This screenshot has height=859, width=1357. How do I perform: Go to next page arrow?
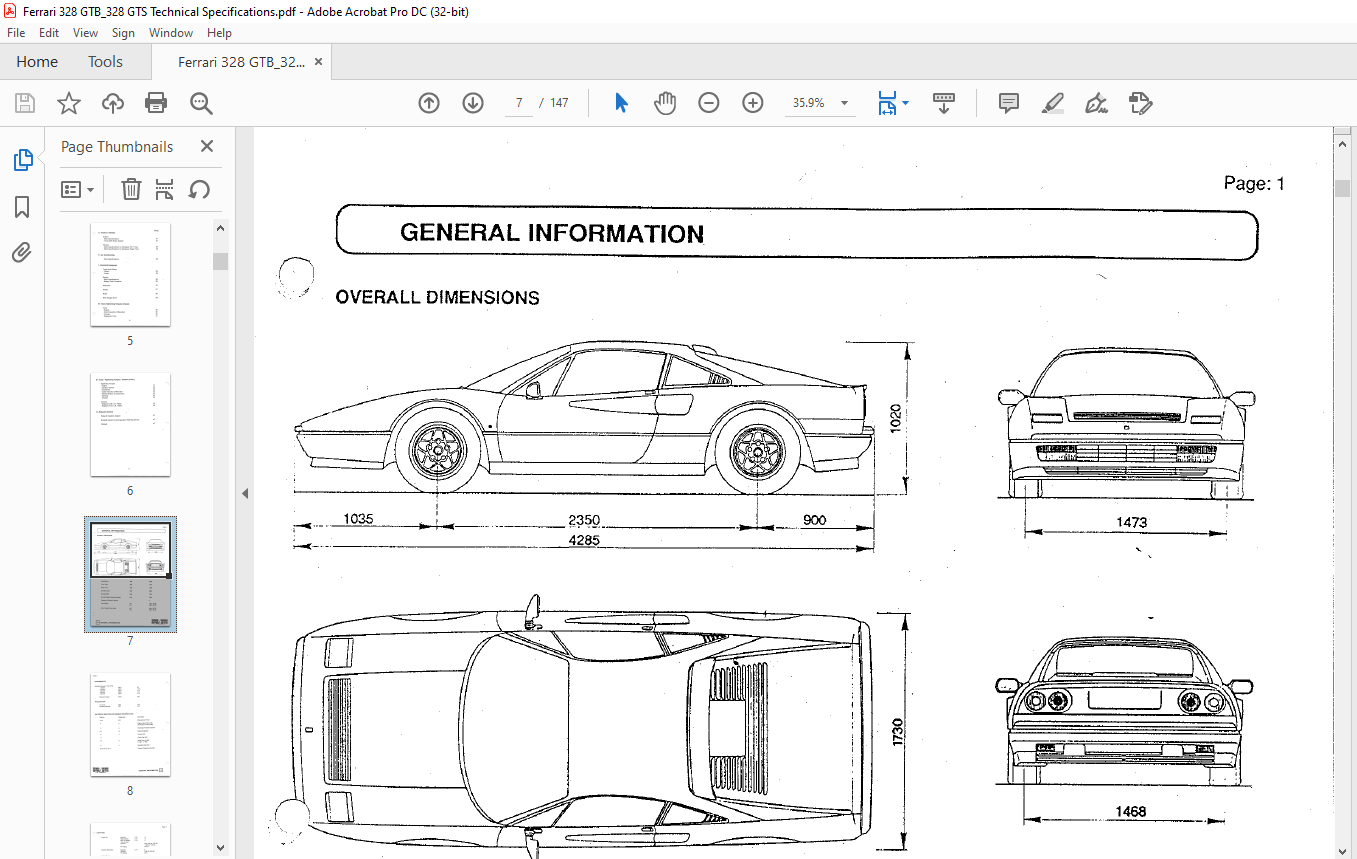tap(473, 103)
